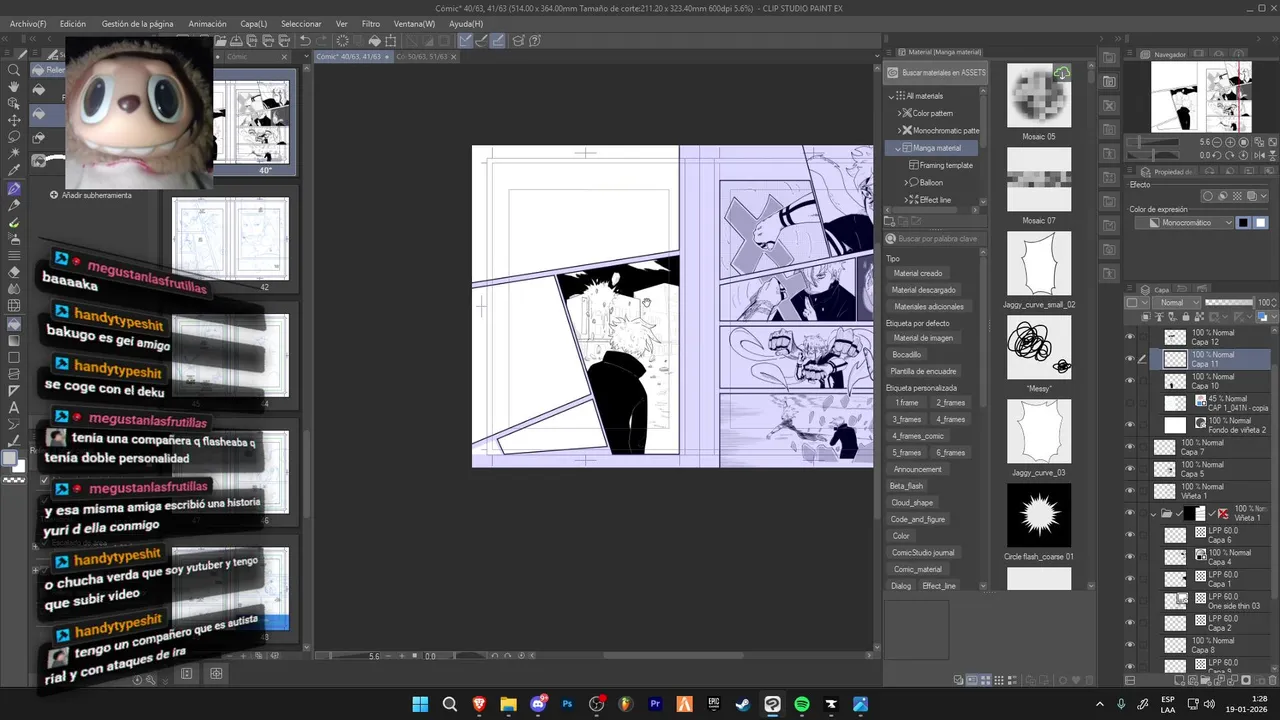Toggle visibility of Capa 5 layer
The image size is (1280, 720).
1130,469
